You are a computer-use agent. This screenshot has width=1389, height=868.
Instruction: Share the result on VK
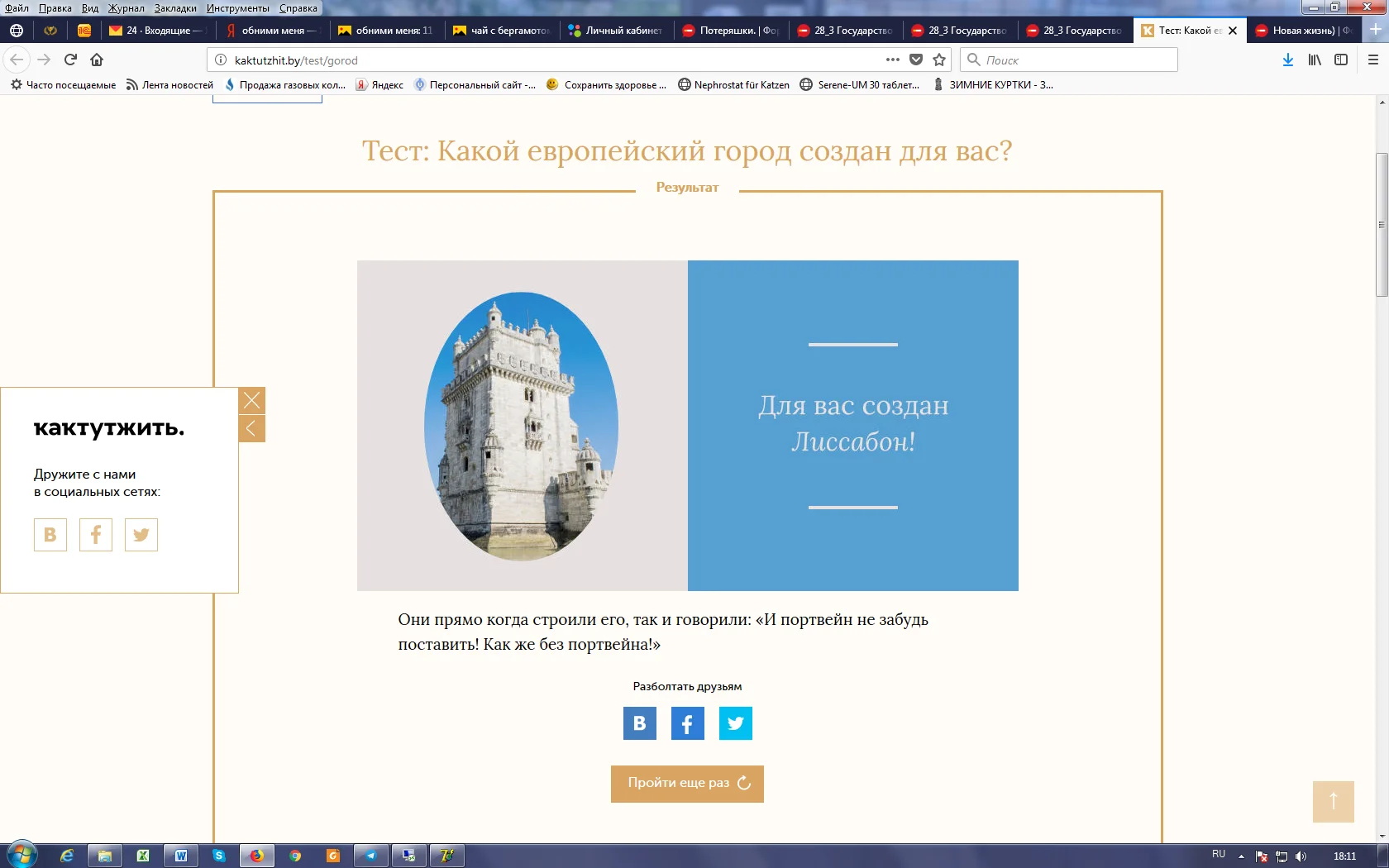pyautogui.click(x=640, y=723)
